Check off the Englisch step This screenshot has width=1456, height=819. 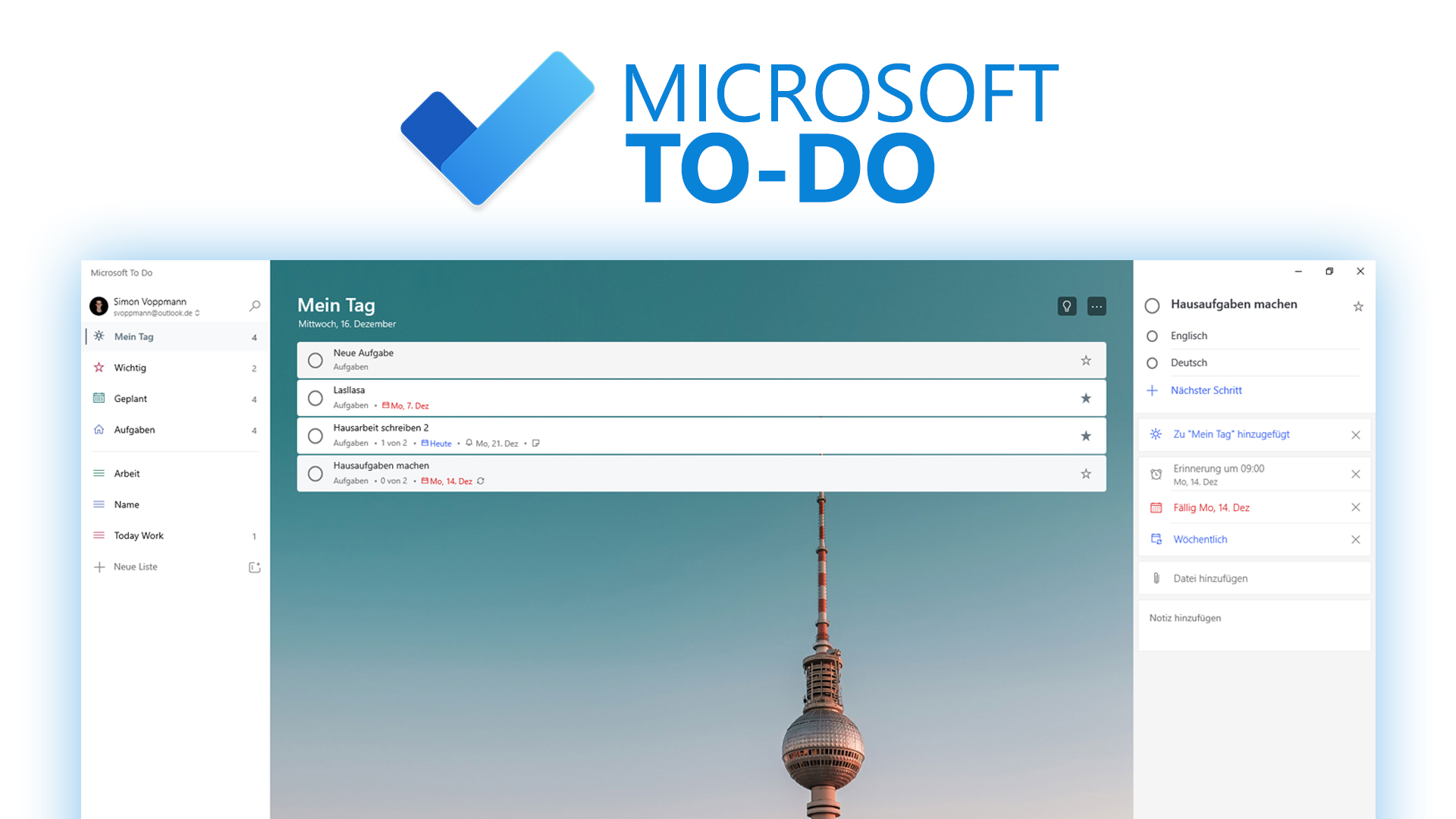pos(1152,335)
